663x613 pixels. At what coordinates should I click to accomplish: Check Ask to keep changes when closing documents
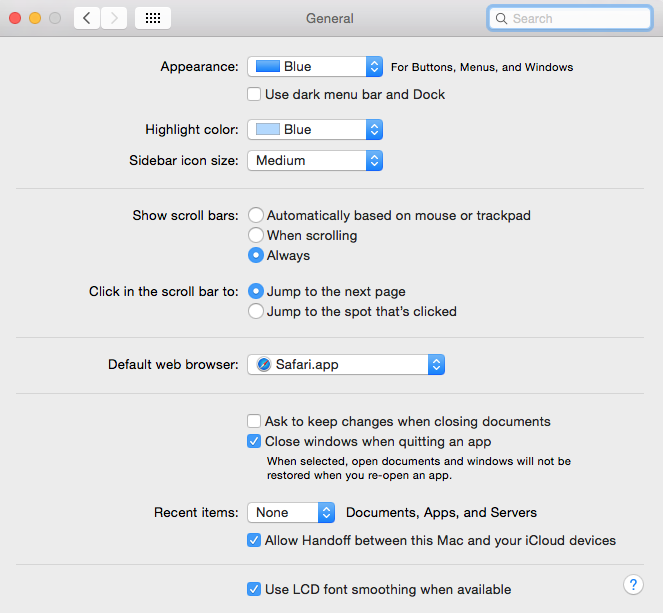click(254, 421)
